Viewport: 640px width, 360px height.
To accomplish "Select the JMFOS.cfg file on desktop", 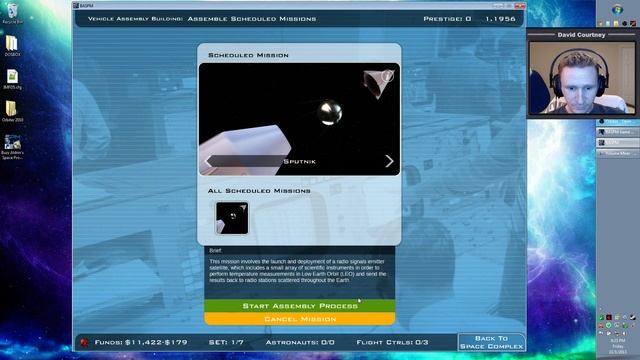I will click(12, 79).
